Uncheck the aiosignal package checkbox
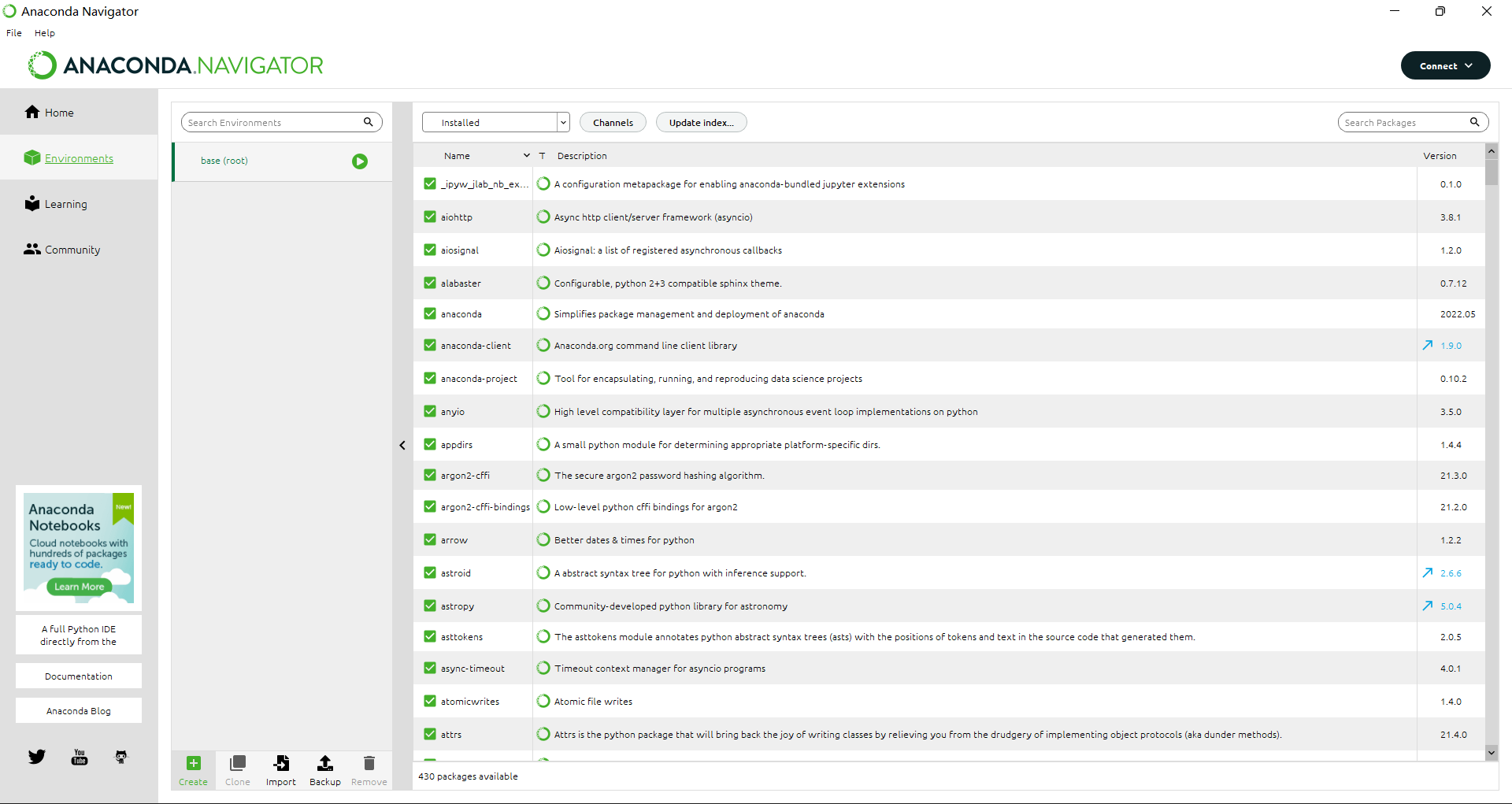Image resolution: width=1512 pixels, height=804 pixels. (x=430, y=250)
